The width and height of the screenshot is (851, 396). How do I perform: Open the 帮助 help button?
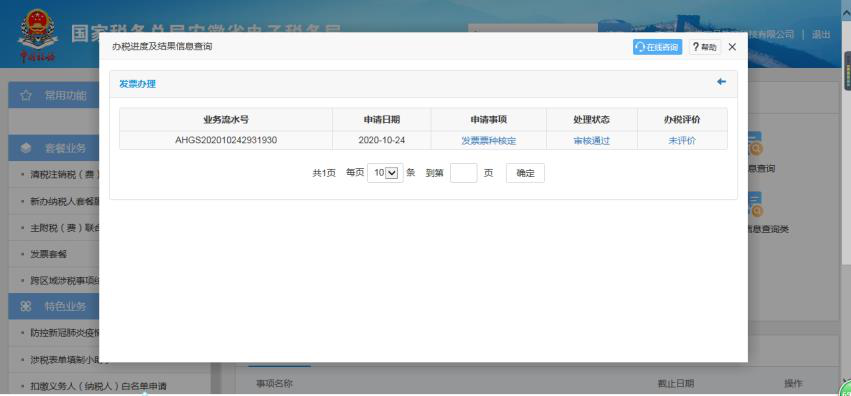(x=704, y=47)
